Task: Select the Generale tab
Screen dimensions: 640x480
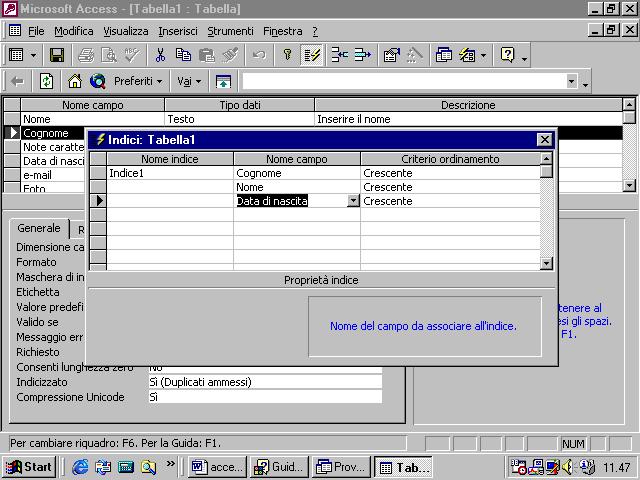Action: pyautogui.click(x=39, y=228)
